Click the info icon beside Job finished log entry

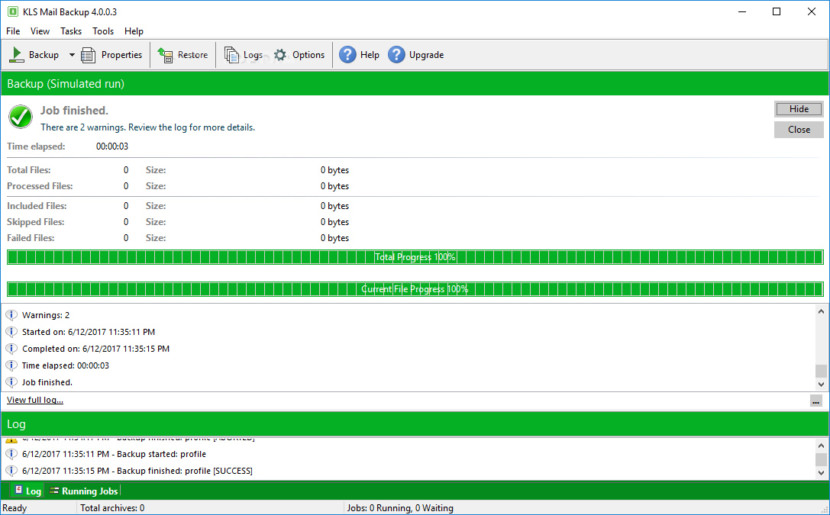(11, 382)
